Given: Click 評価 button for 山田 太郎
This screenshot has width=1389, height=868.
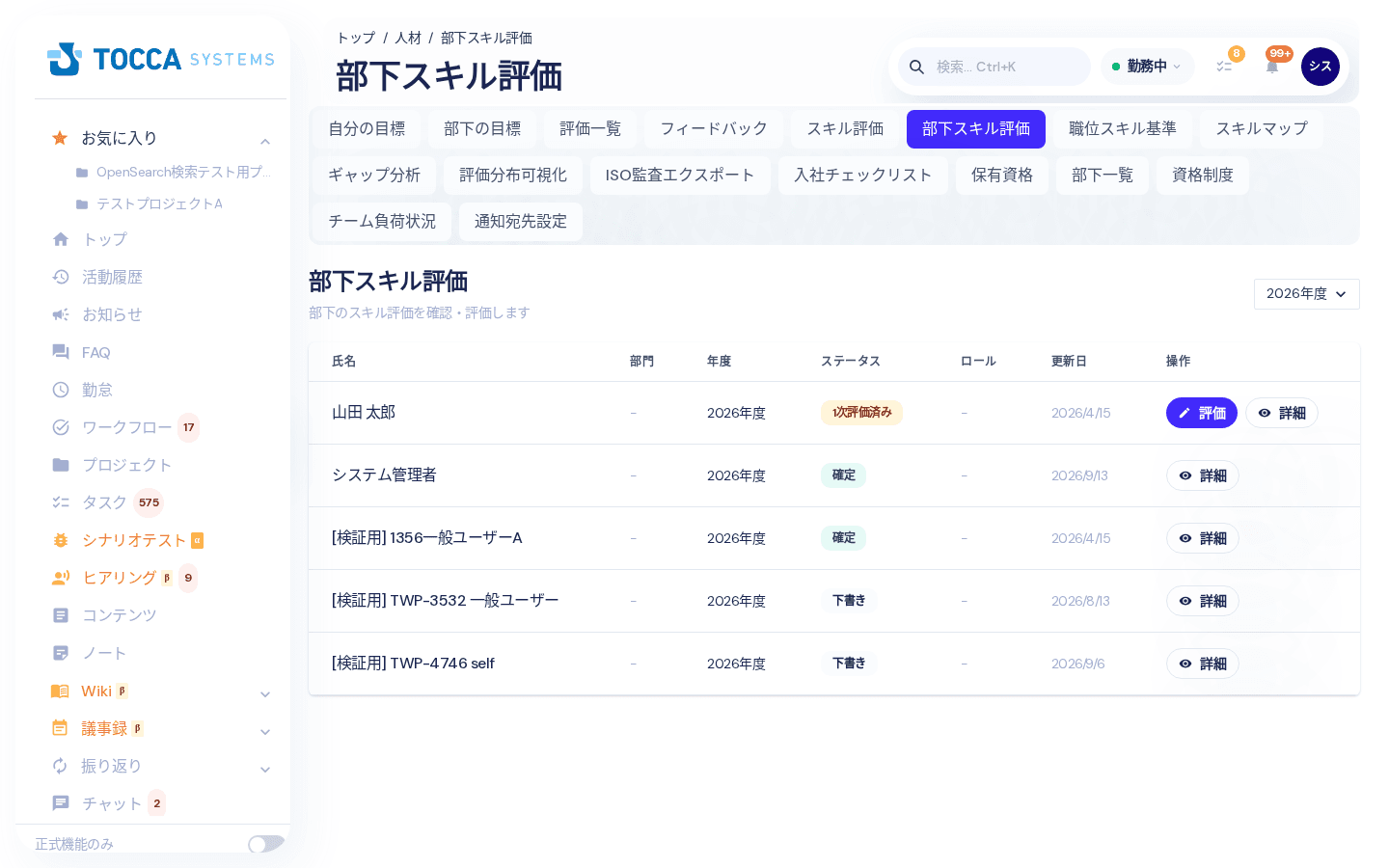Looking at the screenshot, I should pyautogui.click(x=1202, y=413).
